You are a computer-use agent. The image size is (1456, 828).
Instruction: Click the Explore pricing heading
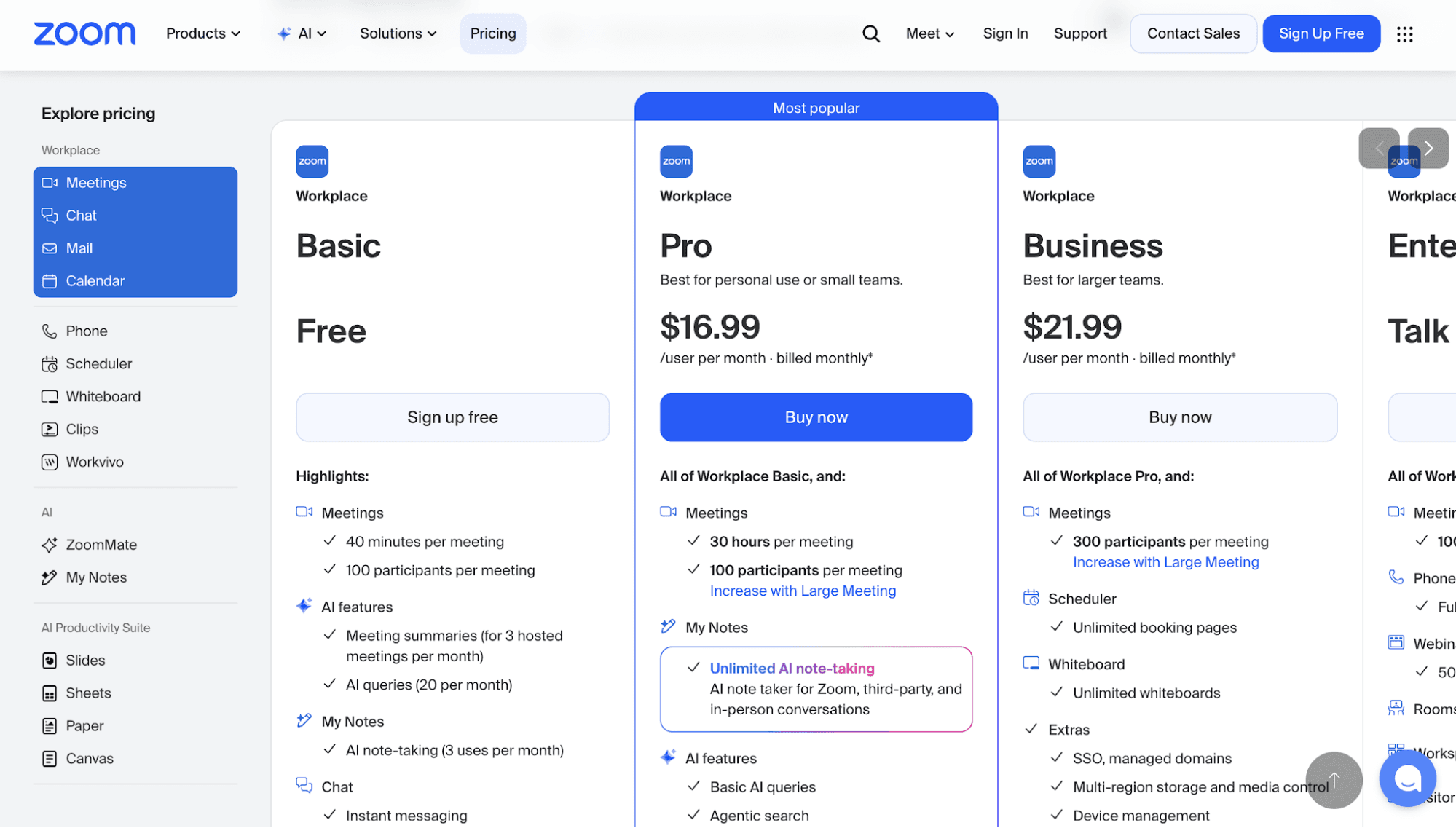98,114
